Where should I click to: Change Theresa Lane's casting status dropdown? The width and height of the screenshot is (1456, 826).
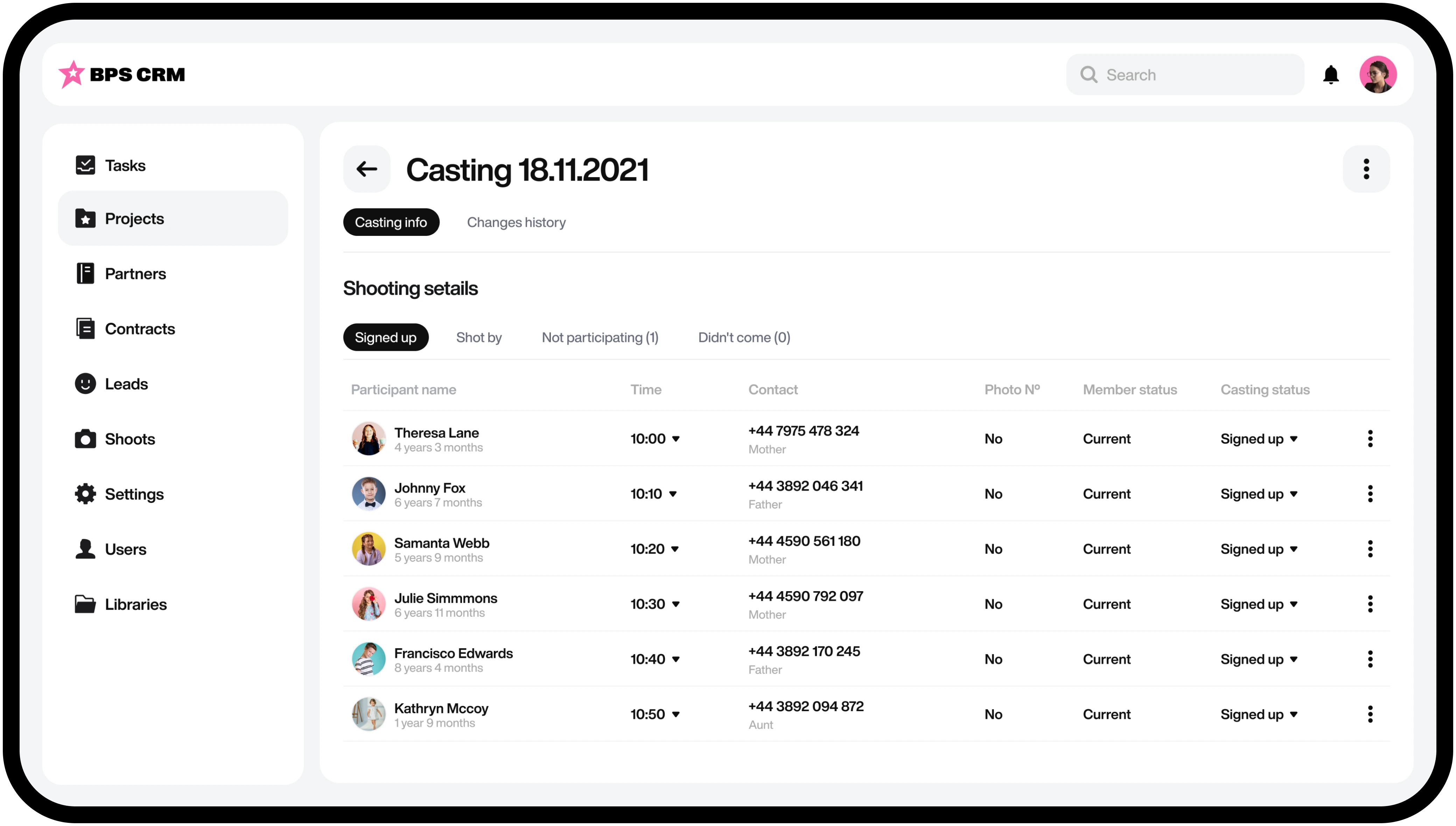tap(1259, 439)
